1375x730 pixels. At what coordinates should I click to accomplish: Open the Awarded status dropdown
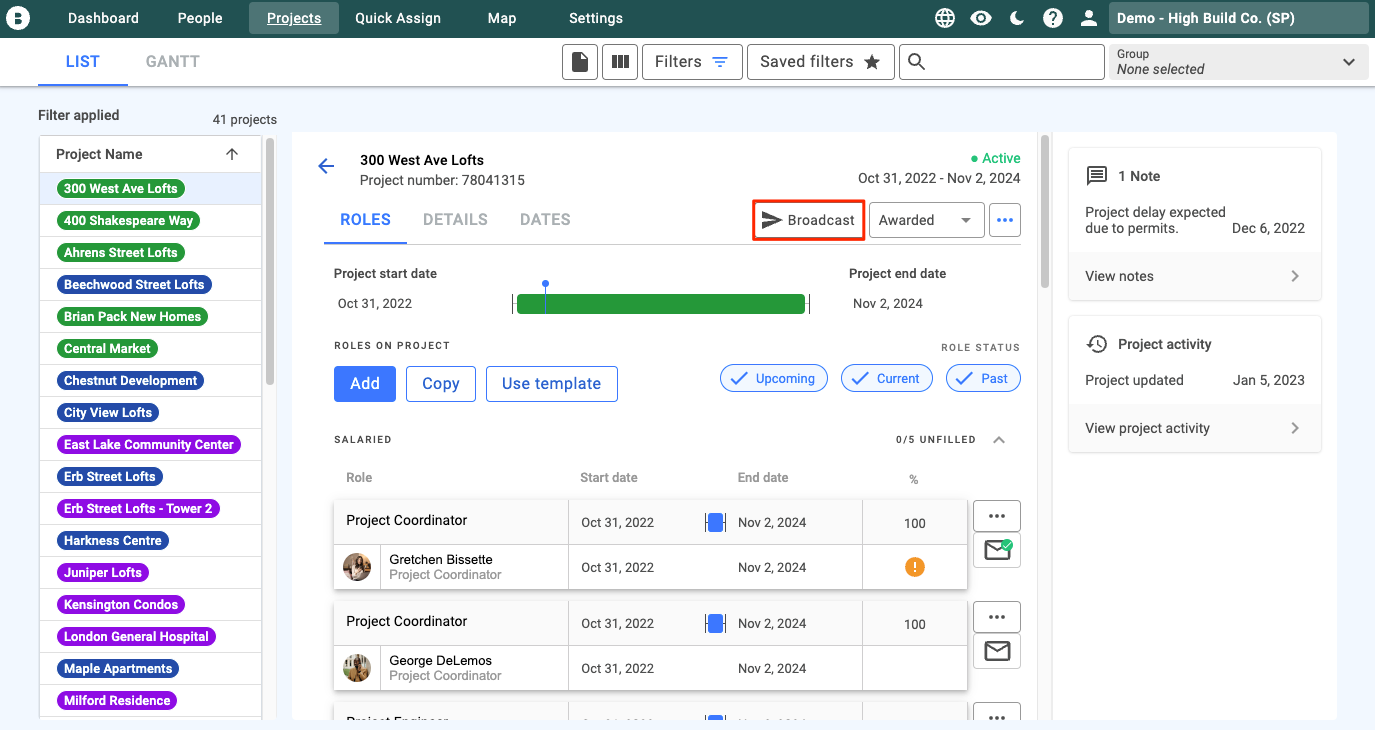926,220
